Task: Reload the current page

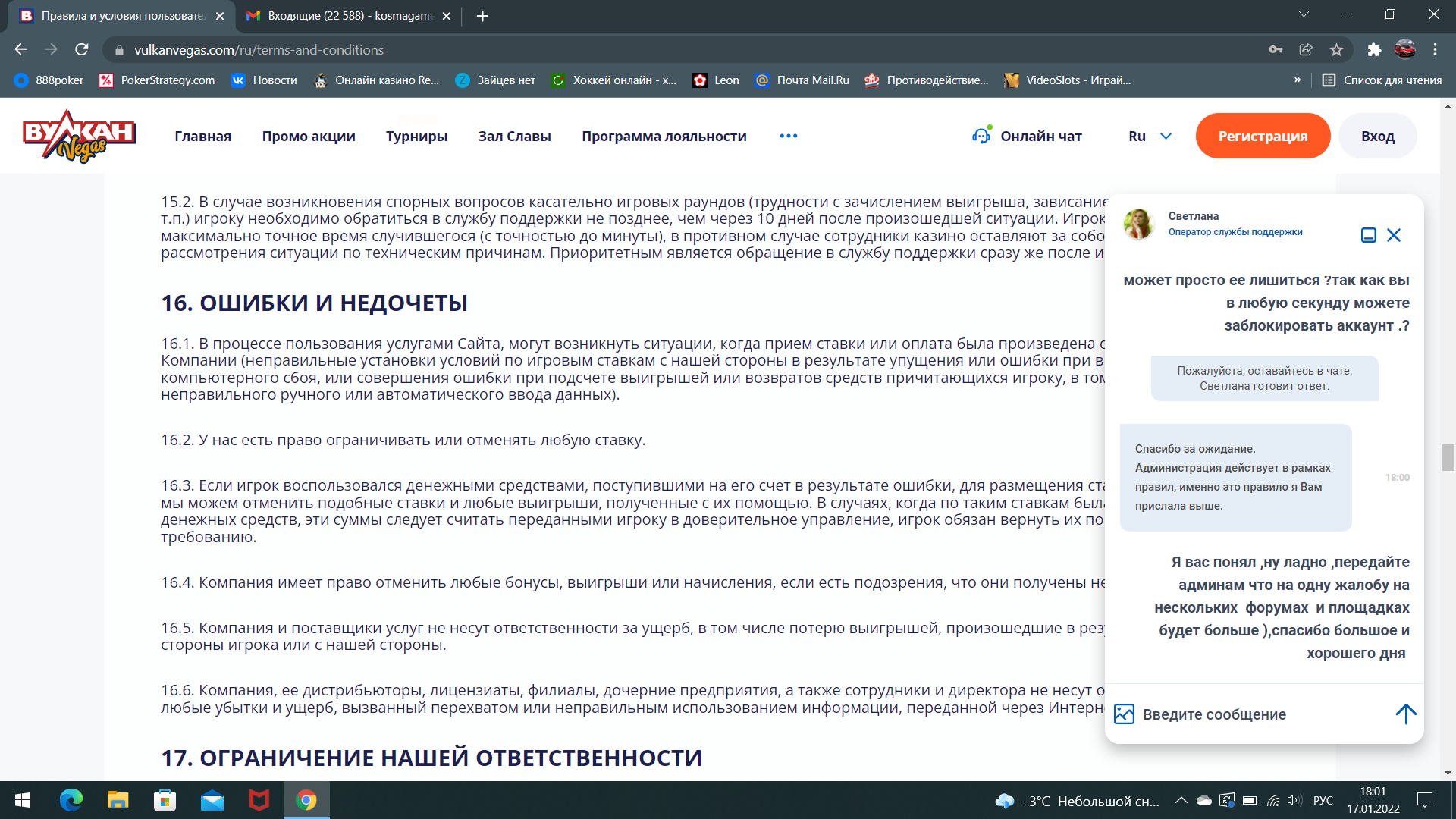Action: pyautogui.click(x=82, y=50)
